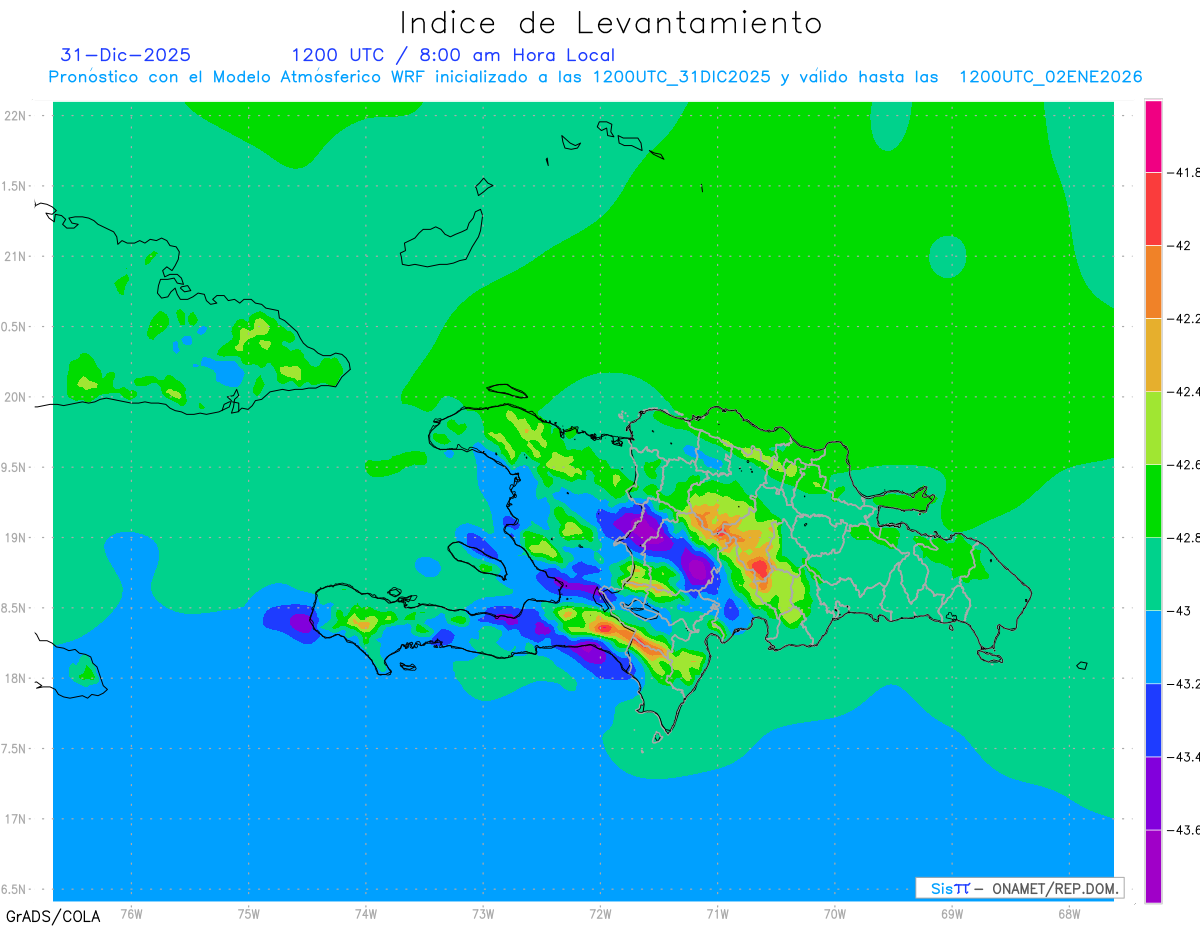Click the latitude label "22N"
This screenshot has height=927, width=1200.
[15, 115]
